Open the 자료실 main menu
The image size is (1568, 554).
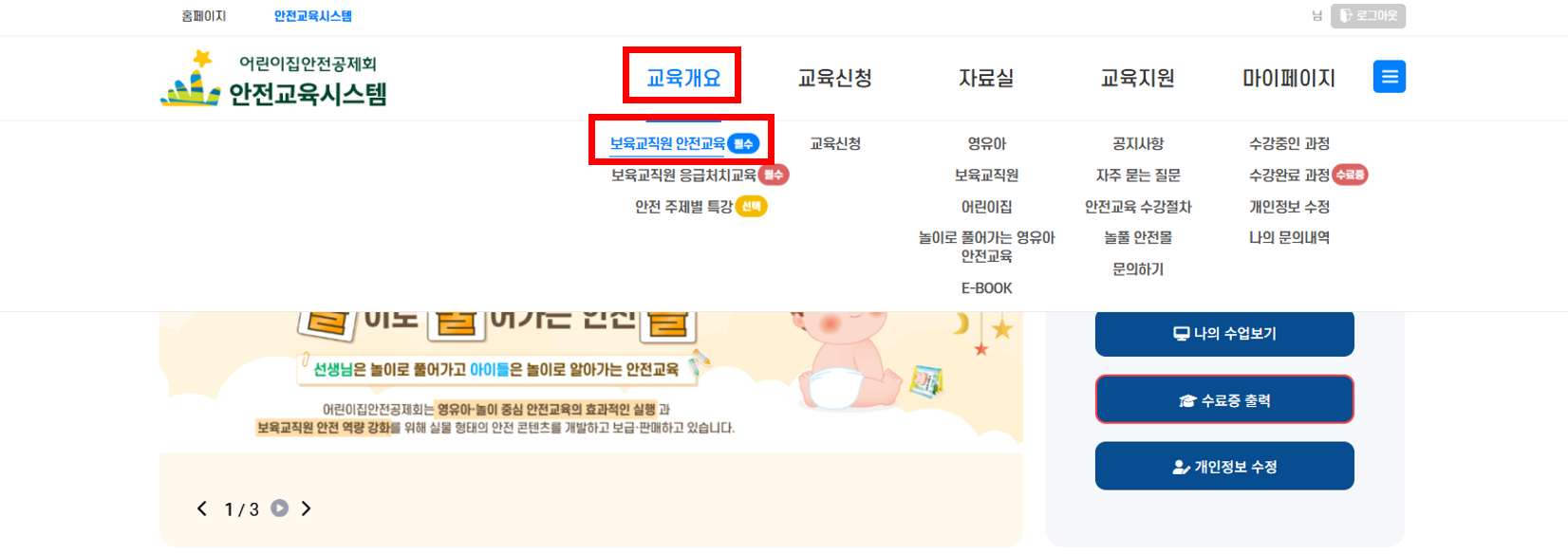coord(986,78)
